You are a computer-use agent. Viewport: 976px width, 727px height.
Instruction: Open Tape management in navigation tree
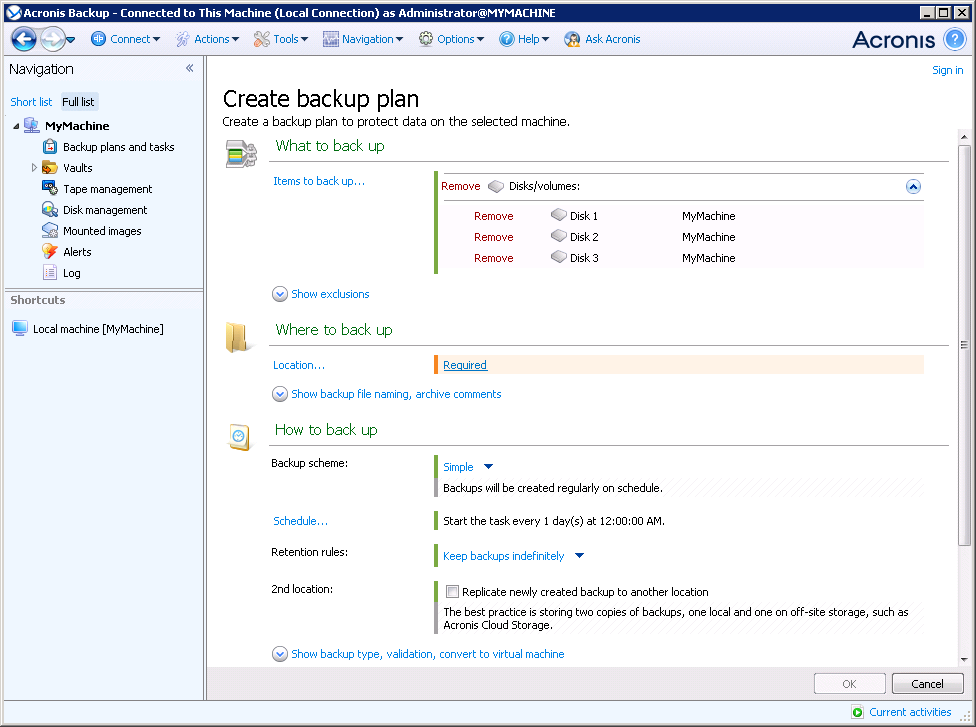[108, 189]
